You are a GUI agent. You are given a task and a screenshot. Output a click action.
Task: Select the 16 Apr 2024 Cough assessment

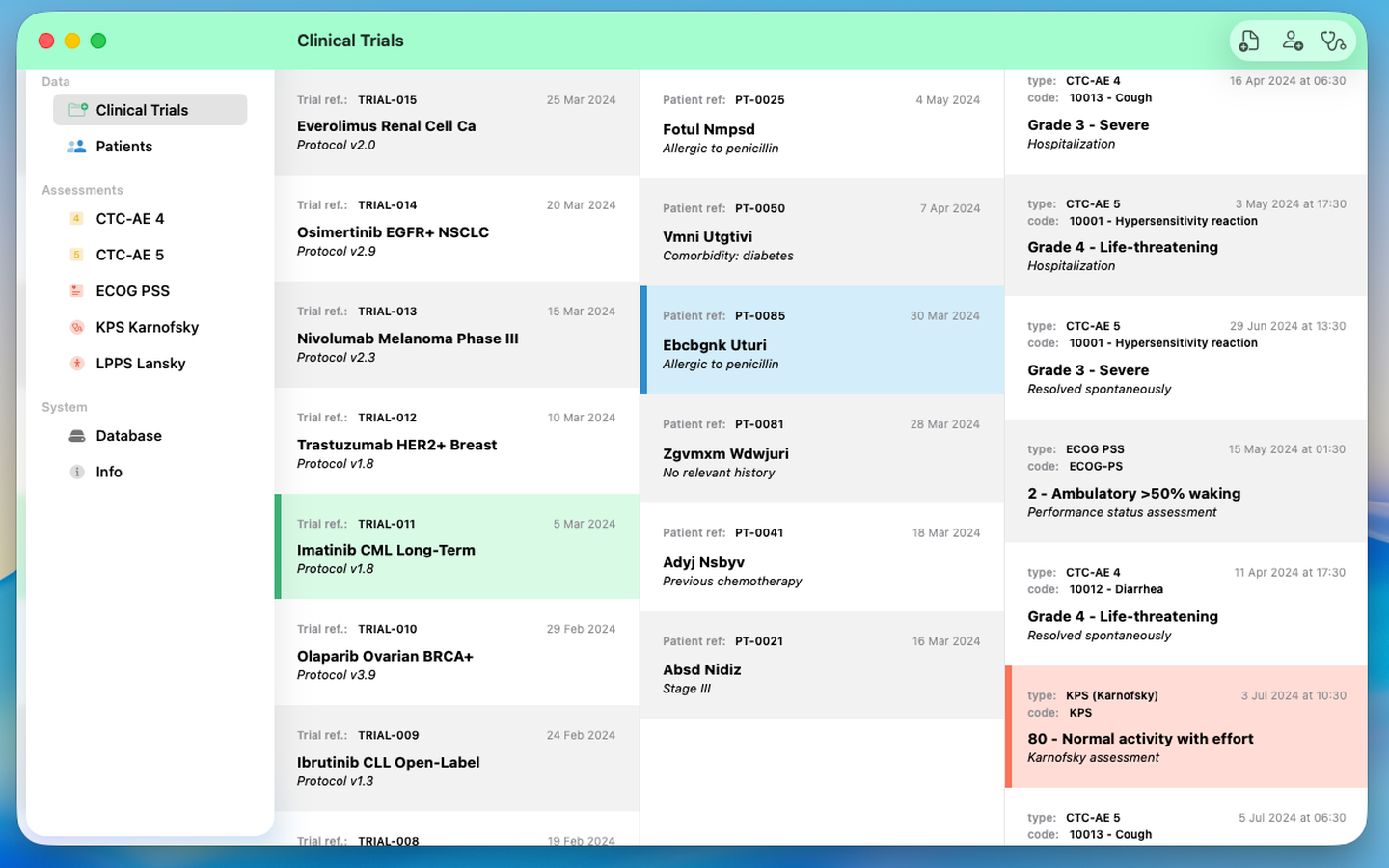tap(1185, 122)
